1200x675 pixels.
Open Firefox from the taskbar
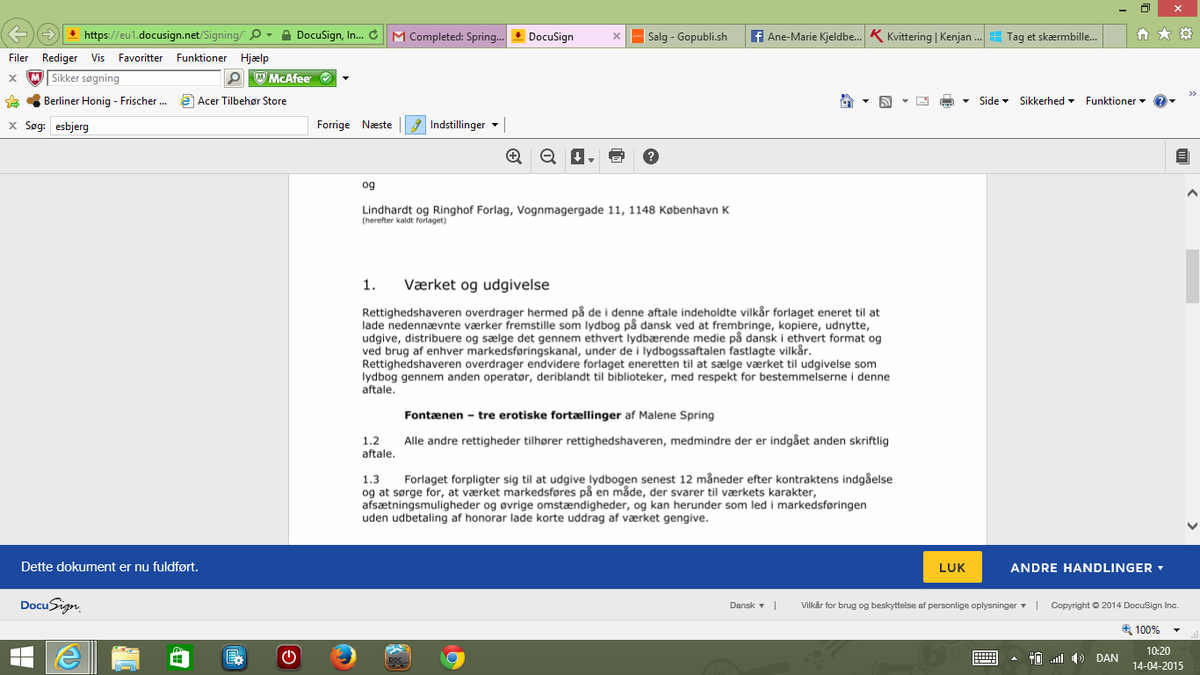(343, 657)
